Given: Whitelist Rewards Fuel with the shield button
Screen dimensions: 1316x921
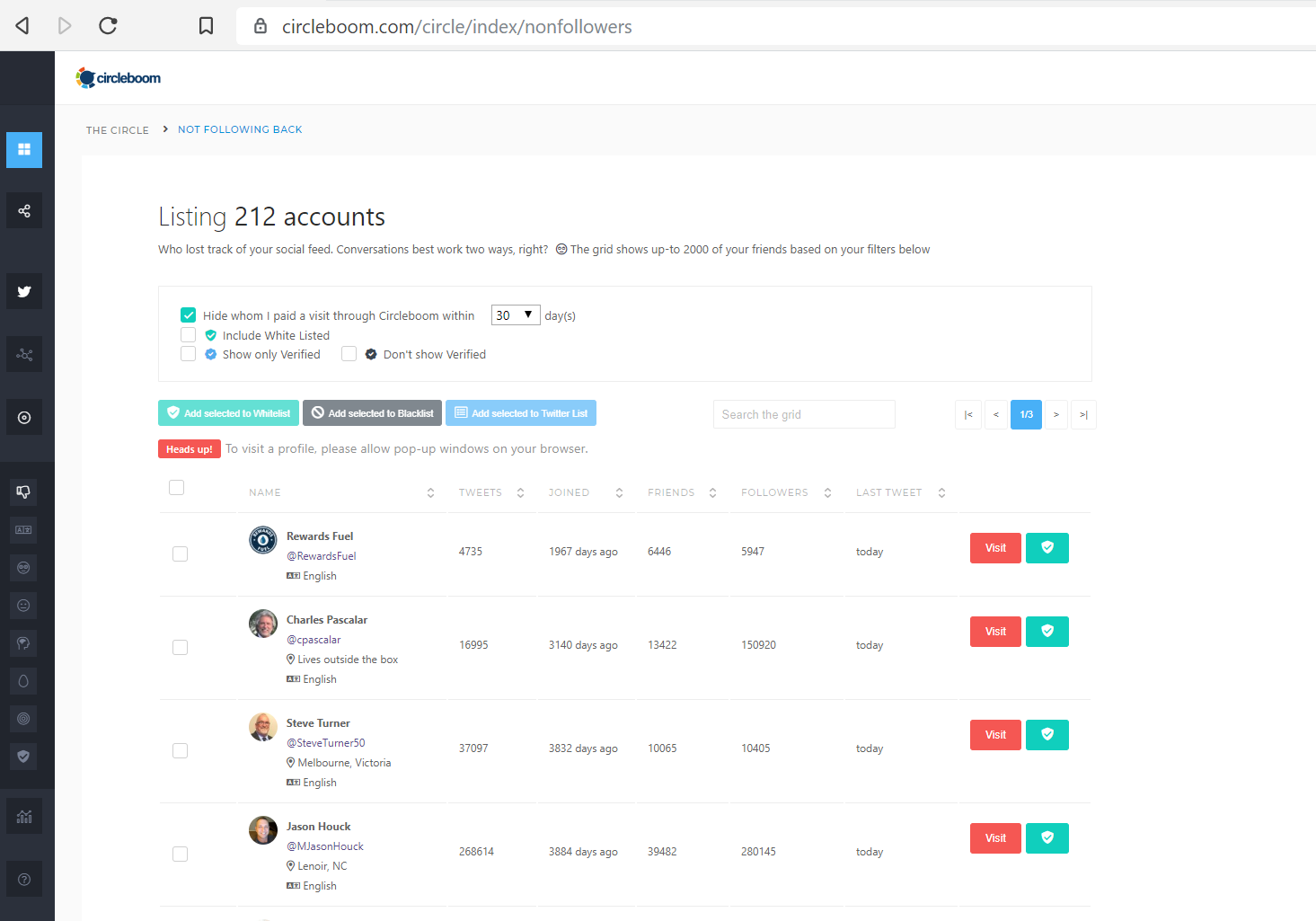Looking at the screenshot, I should [x=1047, y=548].
